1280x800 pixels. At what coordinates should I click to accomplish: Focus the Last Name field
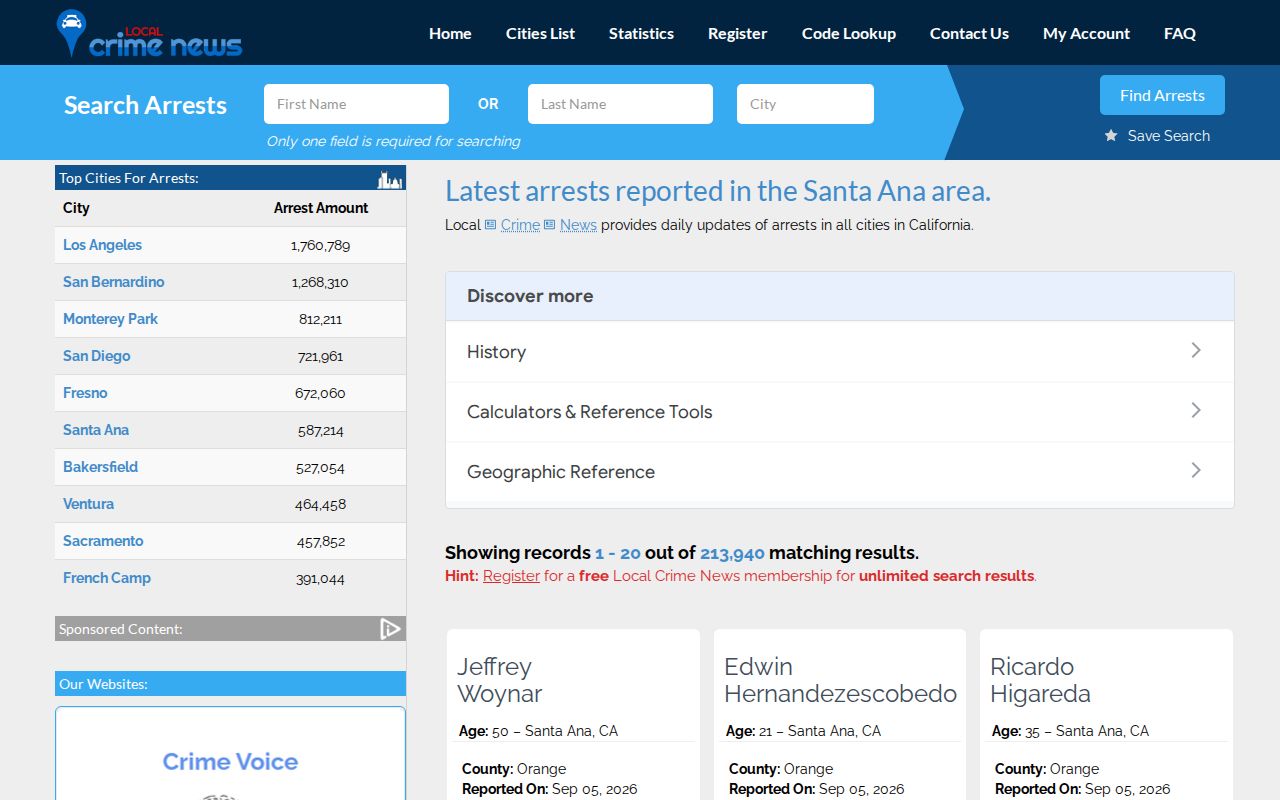click(x=620, y=104)
